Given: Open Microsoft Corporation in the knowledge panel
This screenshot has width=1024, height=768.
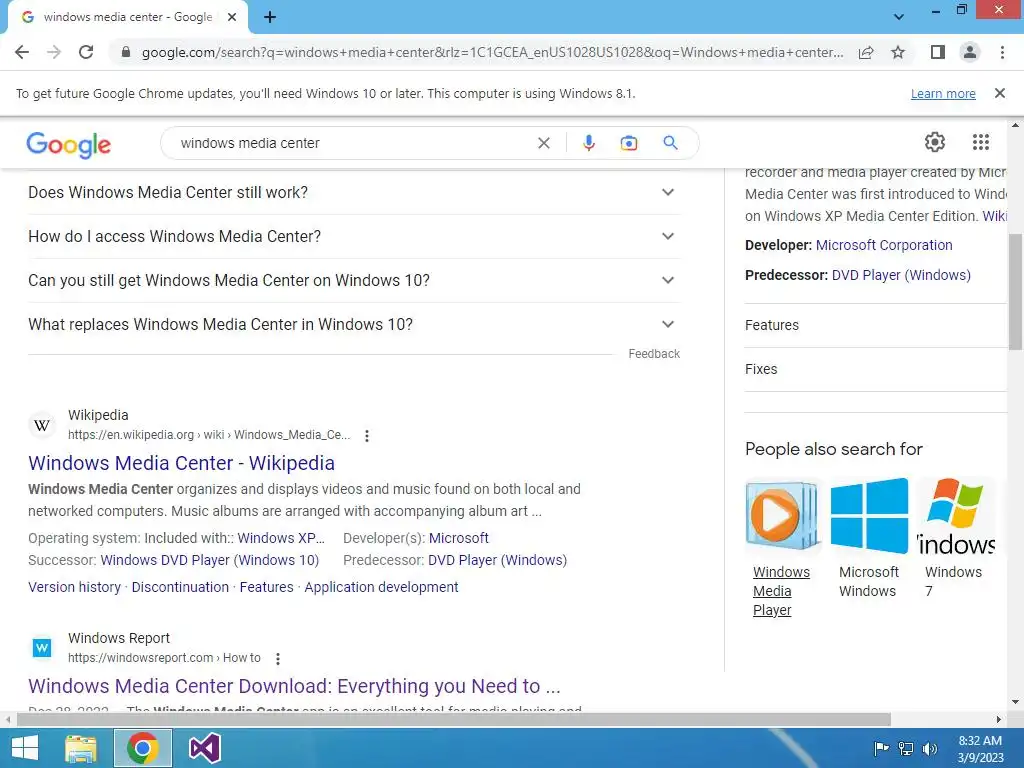Looking at the screenshot, I should coord(884,246).
